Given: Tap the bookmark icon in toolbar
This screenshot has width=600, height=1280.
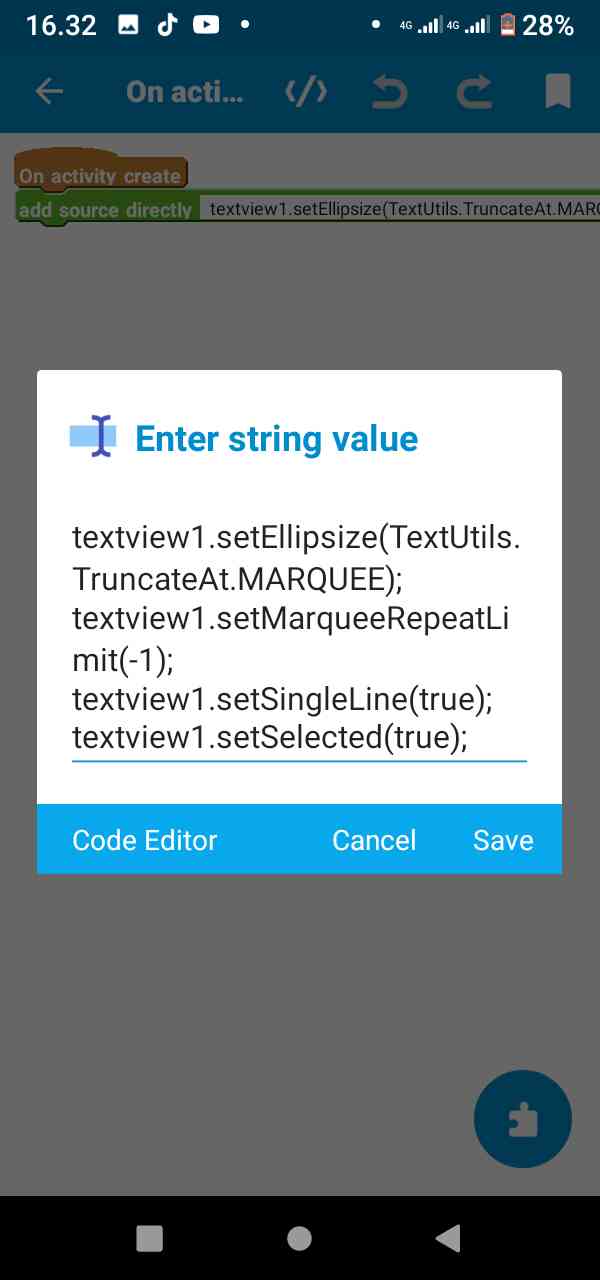Looking at the screenshot, I should pos(558,92).
